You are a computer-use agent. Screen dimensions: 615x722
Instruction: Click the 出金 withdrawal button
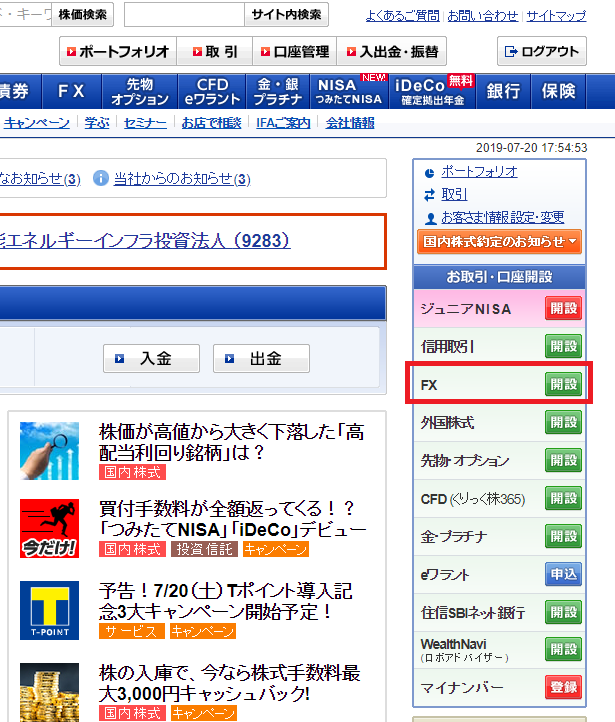(261, 358)
